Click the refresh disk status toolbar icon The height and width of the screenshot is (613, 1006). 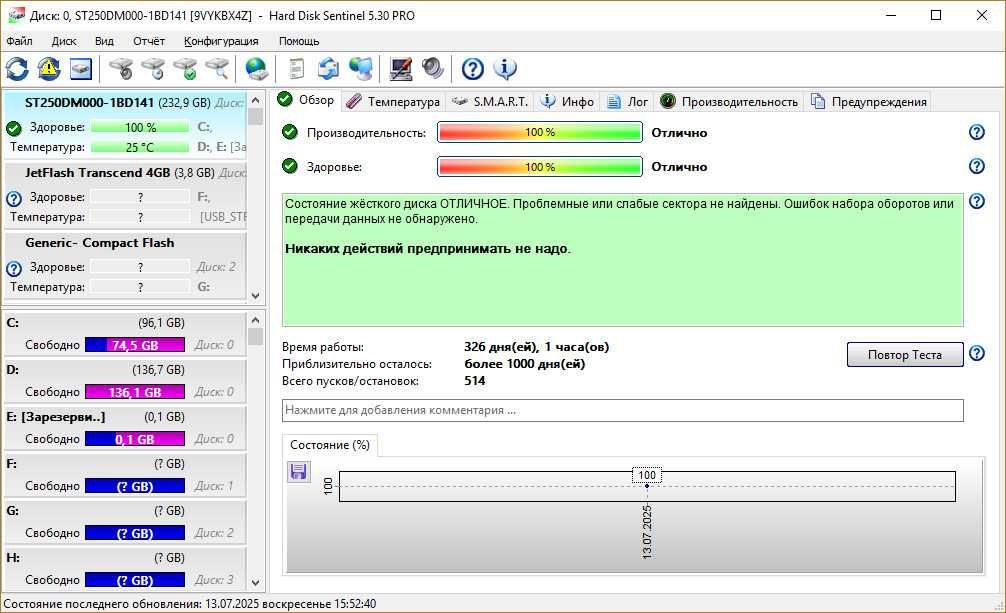[17, 69]
